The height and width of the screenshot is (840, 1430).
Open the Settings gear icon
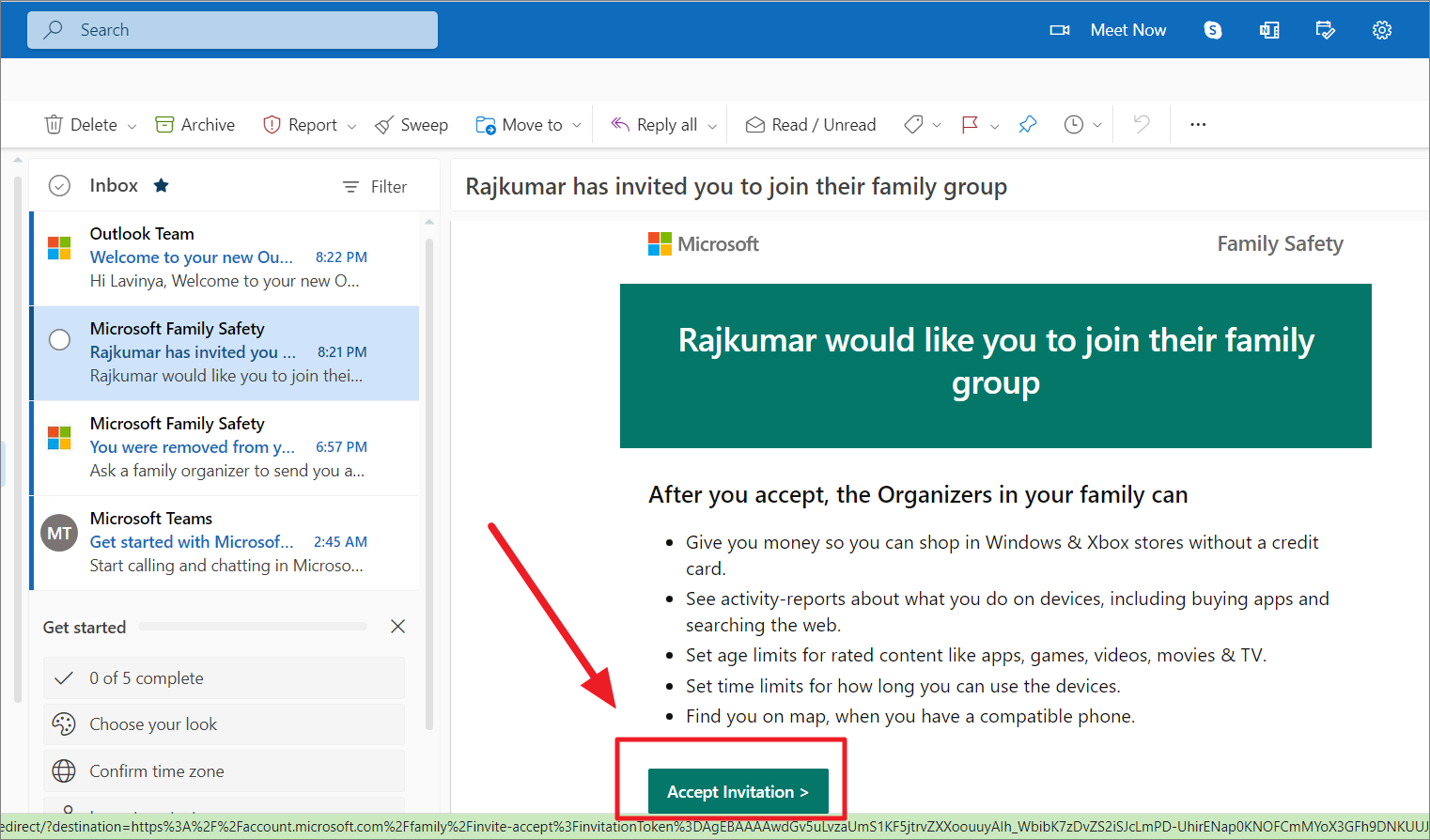(1382, 30)
